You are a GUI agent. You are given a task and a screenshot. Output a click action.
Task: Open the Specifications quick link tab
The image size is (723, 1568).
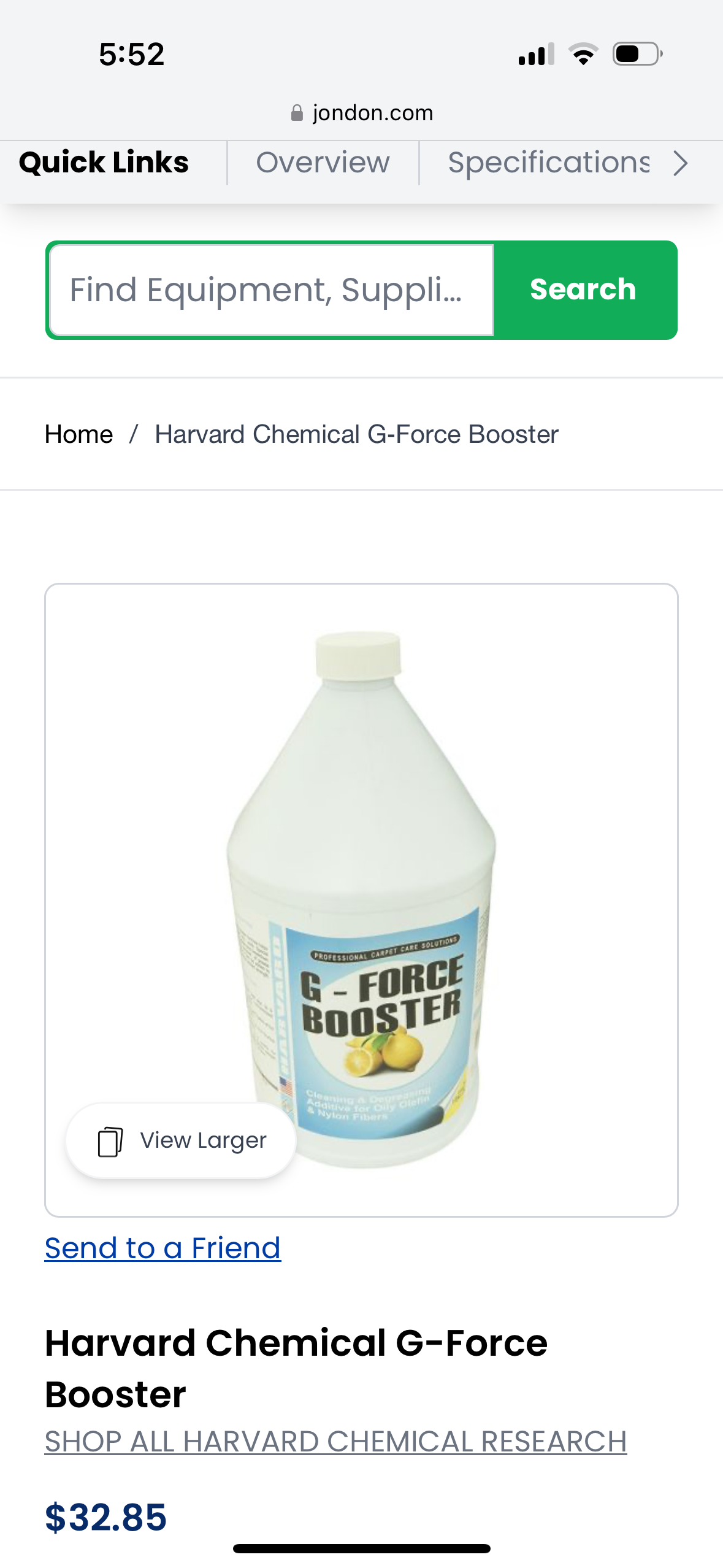click(549, 163)
